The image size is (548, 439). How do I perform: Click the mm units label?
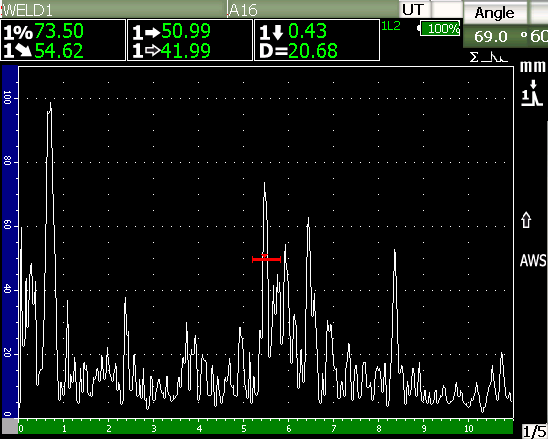(x=532, y=66)
